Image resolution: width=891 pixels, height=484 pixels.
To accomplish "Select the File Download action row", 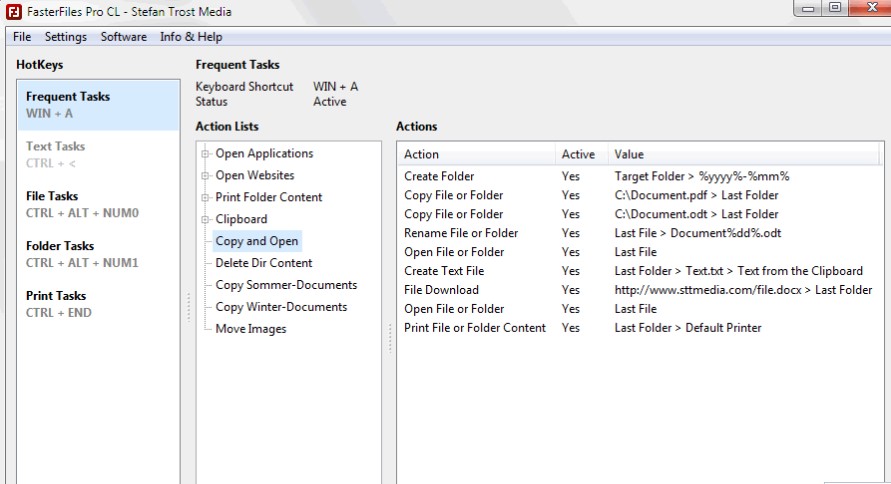I will pyautogui.click(x=441, y=290).
